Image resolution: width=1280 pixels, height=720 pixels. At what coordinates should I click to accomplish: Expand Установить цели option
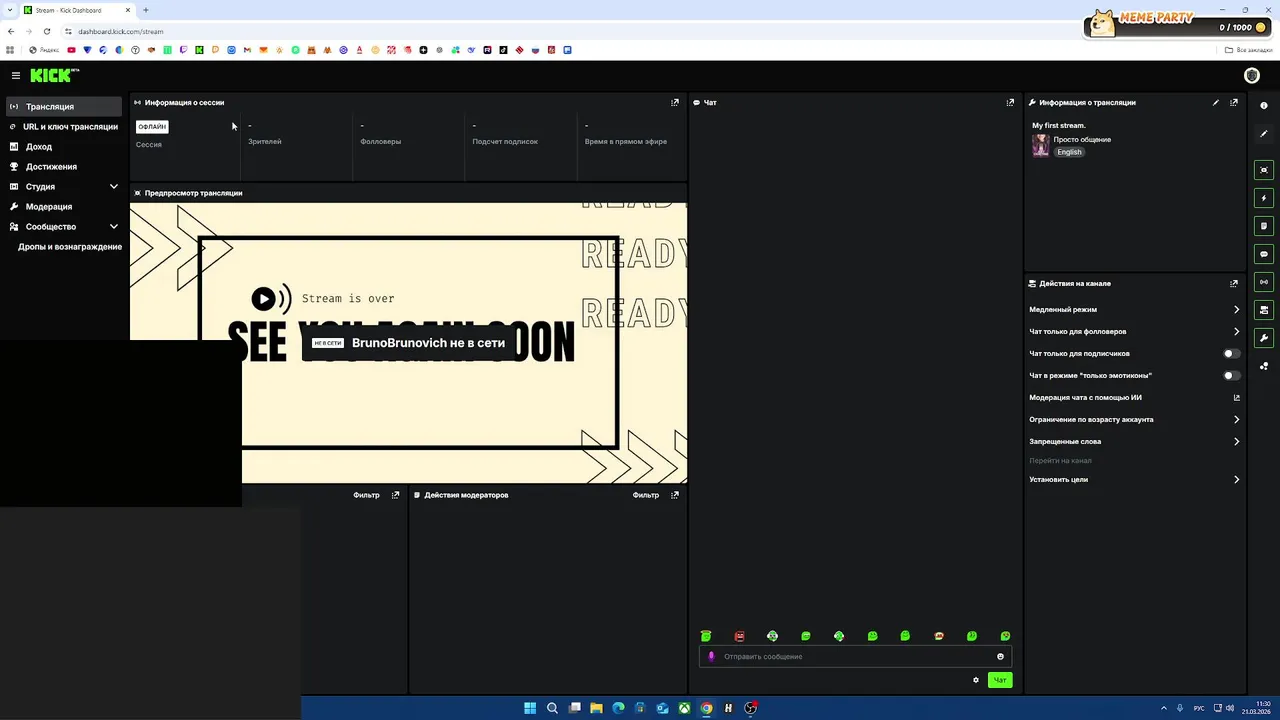point(1135,480)
